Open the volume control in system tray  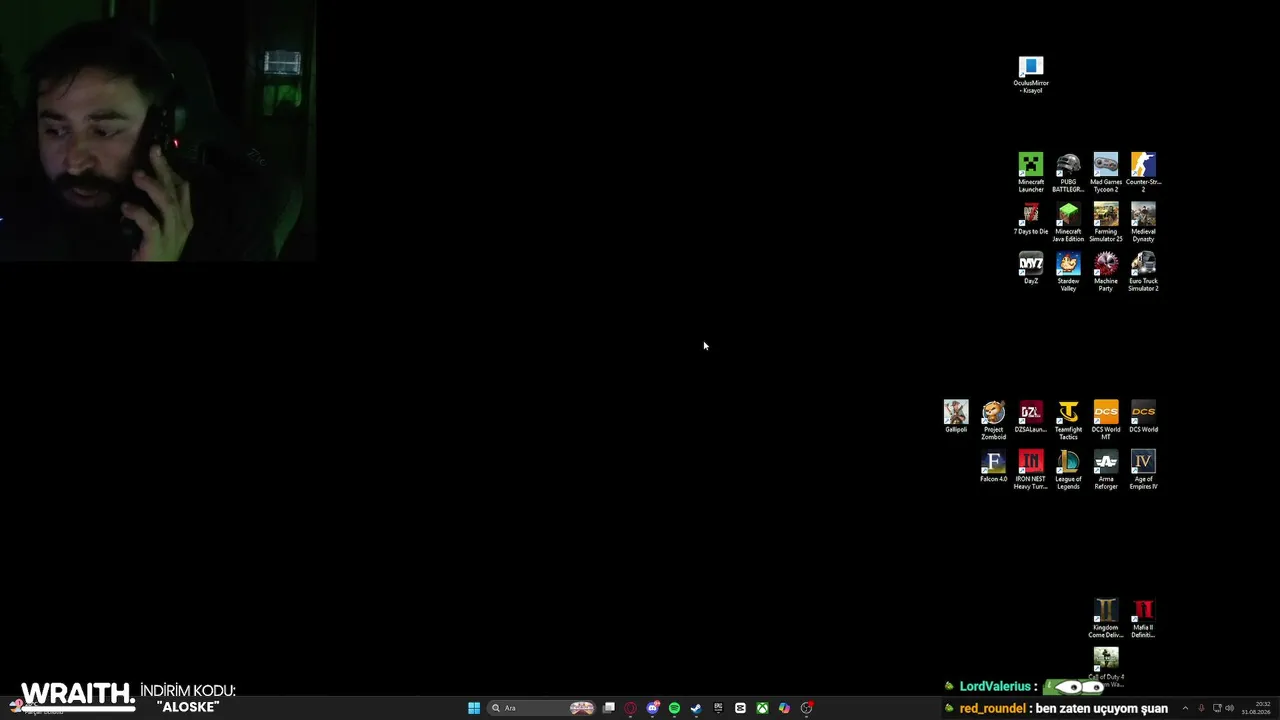click(1229, 708)
